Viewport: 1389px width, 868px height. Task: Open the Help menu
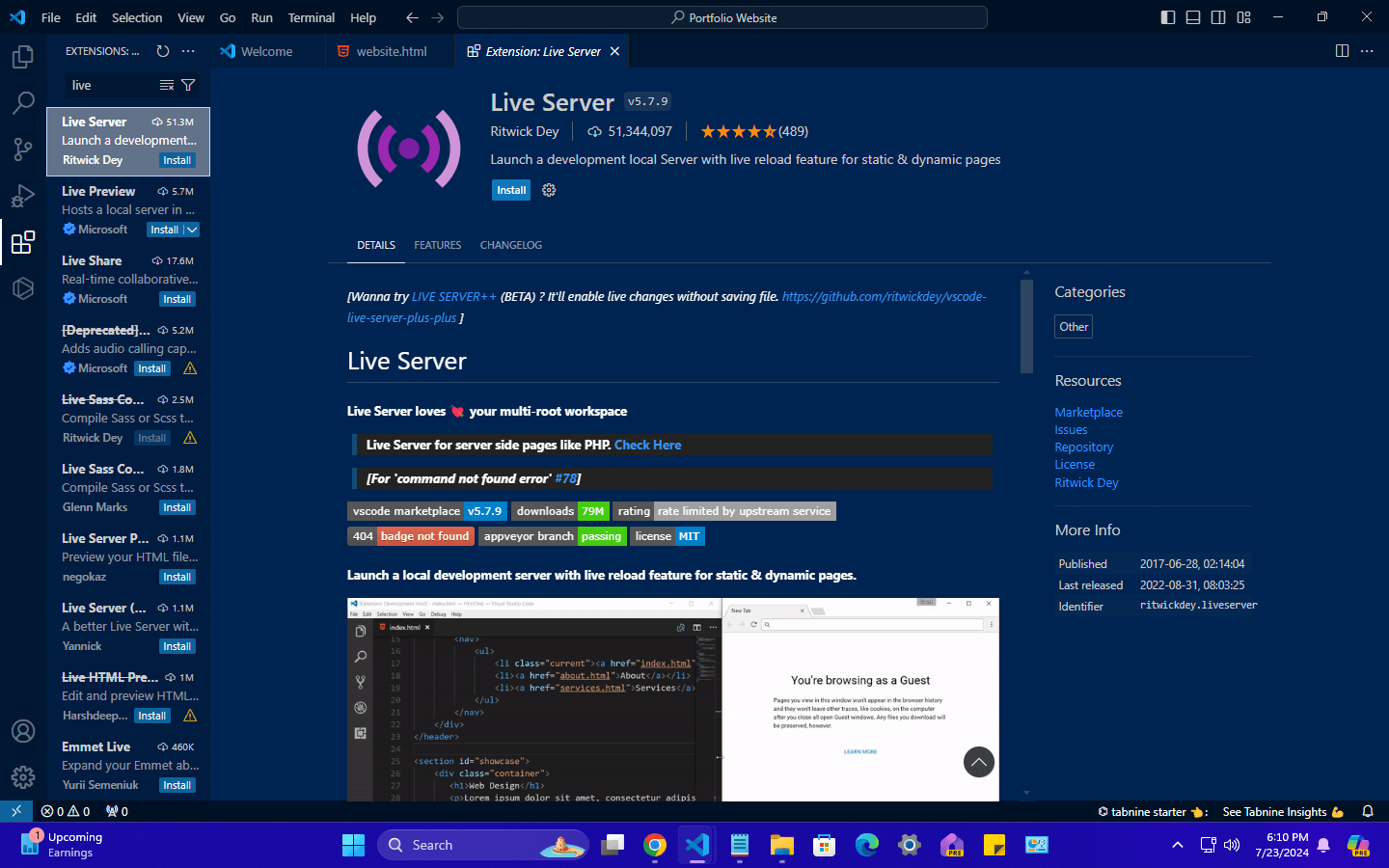pyautogui.click(x=364, y=17)
